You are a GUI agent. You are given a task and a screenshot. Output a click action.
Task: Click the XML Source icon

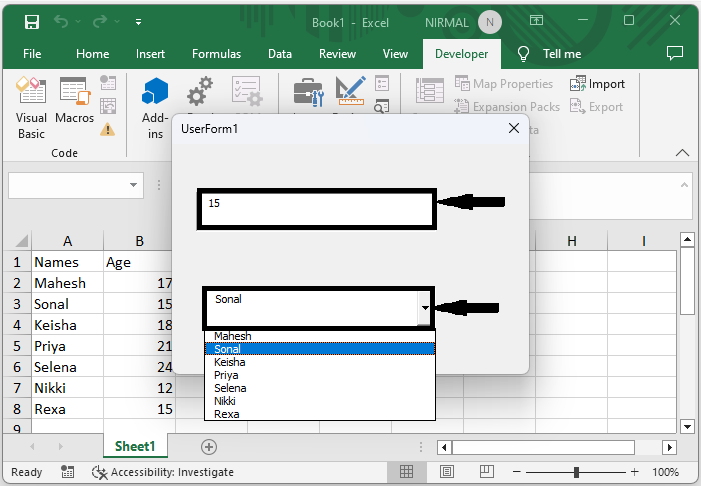coord(430,90)
